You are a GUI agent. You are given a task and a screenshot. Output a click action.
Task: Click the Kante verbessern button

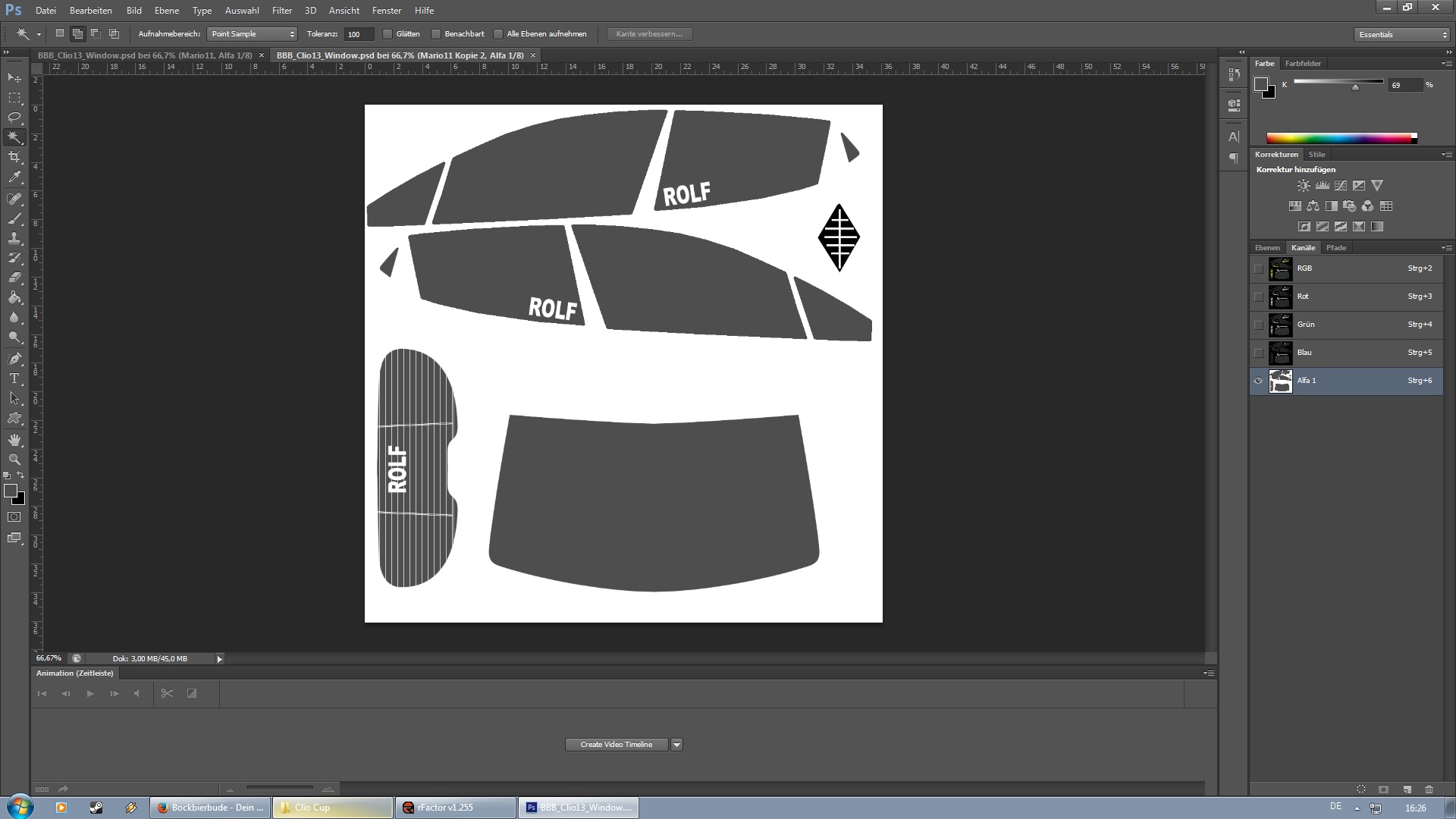coord(649,34)
